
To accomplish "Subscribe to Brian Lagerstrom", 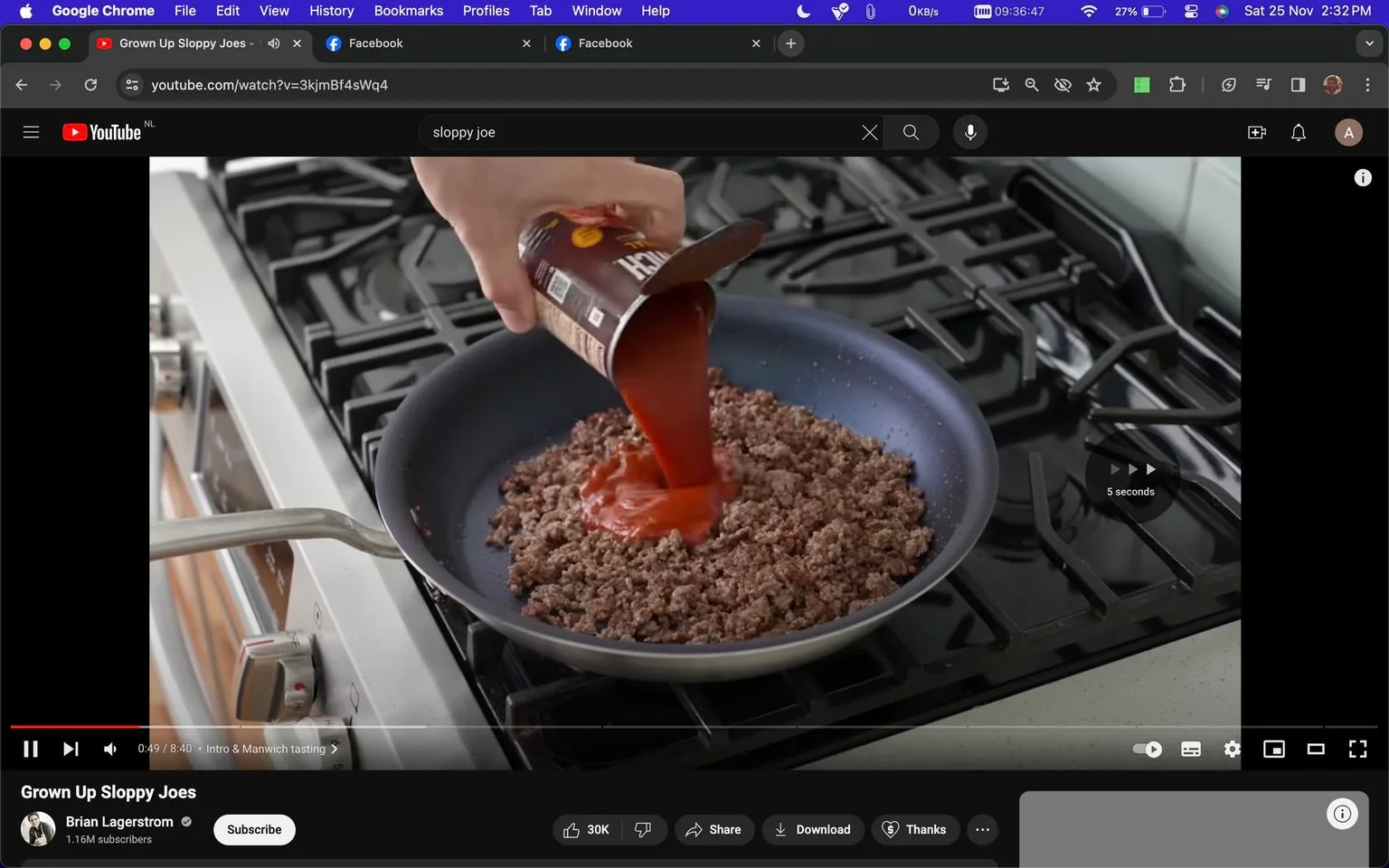I will point(253,829).
